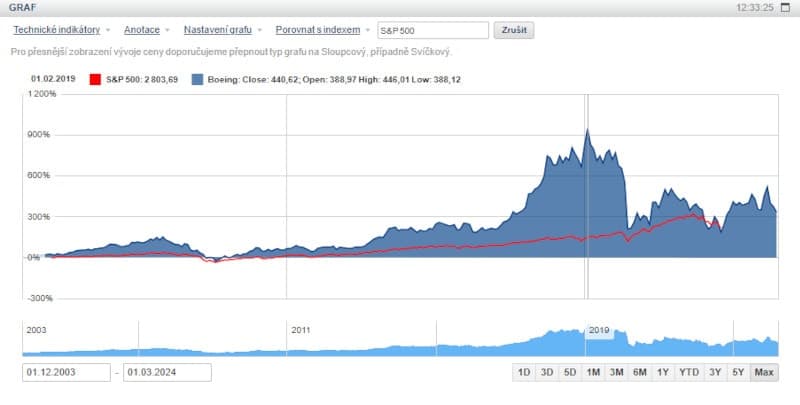Viewport: 800px width, 405px height.
Task: Expand the arrow beside Technické indikátory
Action: 108,30
